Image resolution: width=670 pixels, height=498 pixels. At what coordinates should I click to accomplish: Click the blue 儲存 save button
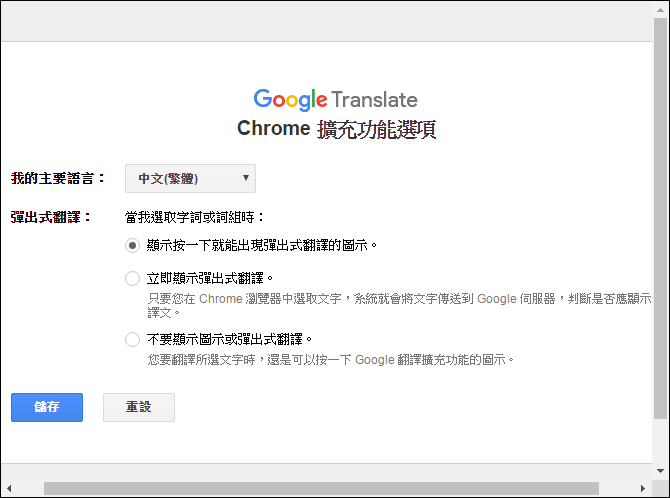[47, 407]
